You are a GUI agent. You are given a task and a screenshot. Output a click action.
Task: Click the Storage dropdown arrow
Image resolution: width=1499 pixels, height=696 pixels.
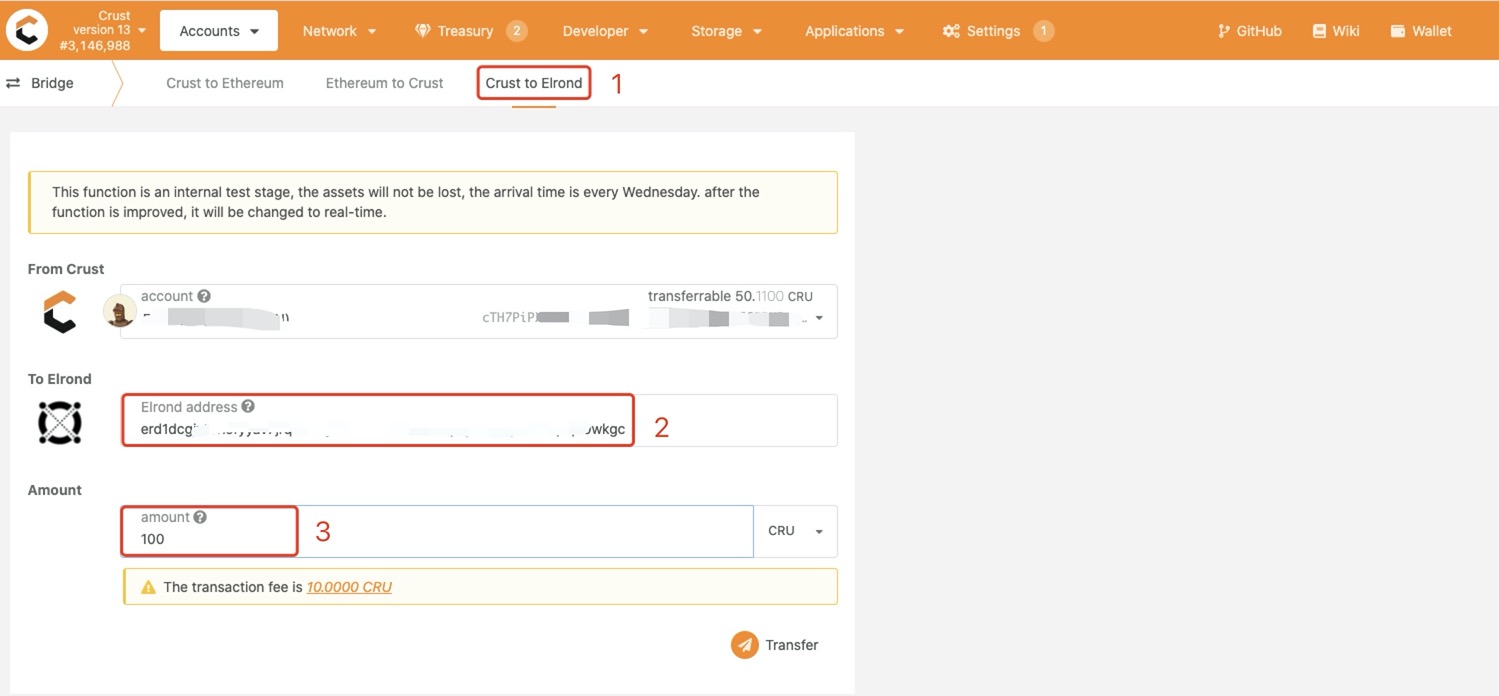[x=757, y=32]
